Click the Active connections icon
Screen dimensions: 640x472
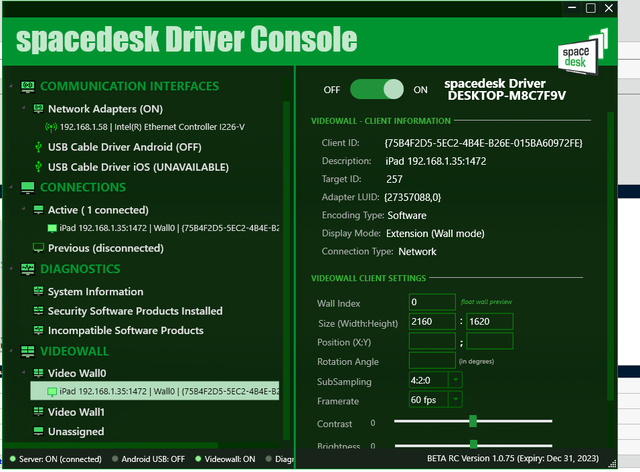coord(38,210)
